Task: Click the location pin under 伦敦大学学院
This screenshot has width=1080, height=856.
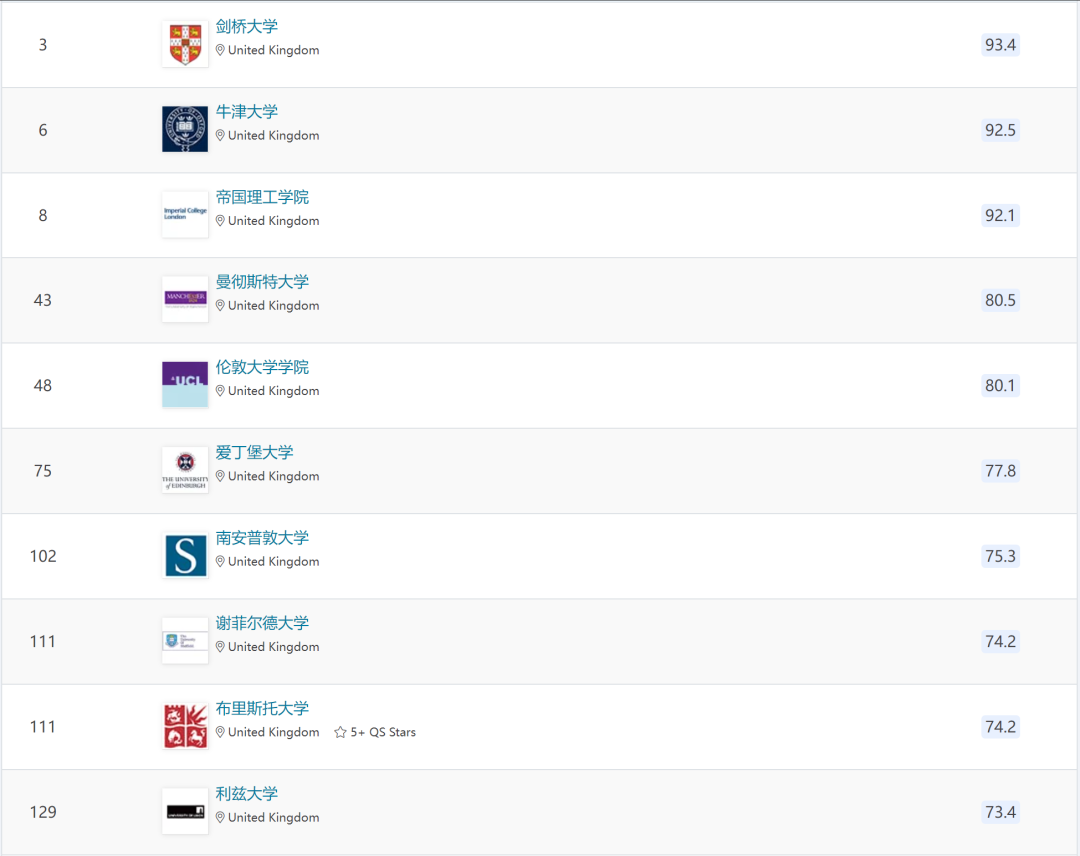Action: [x=220, y=391]
